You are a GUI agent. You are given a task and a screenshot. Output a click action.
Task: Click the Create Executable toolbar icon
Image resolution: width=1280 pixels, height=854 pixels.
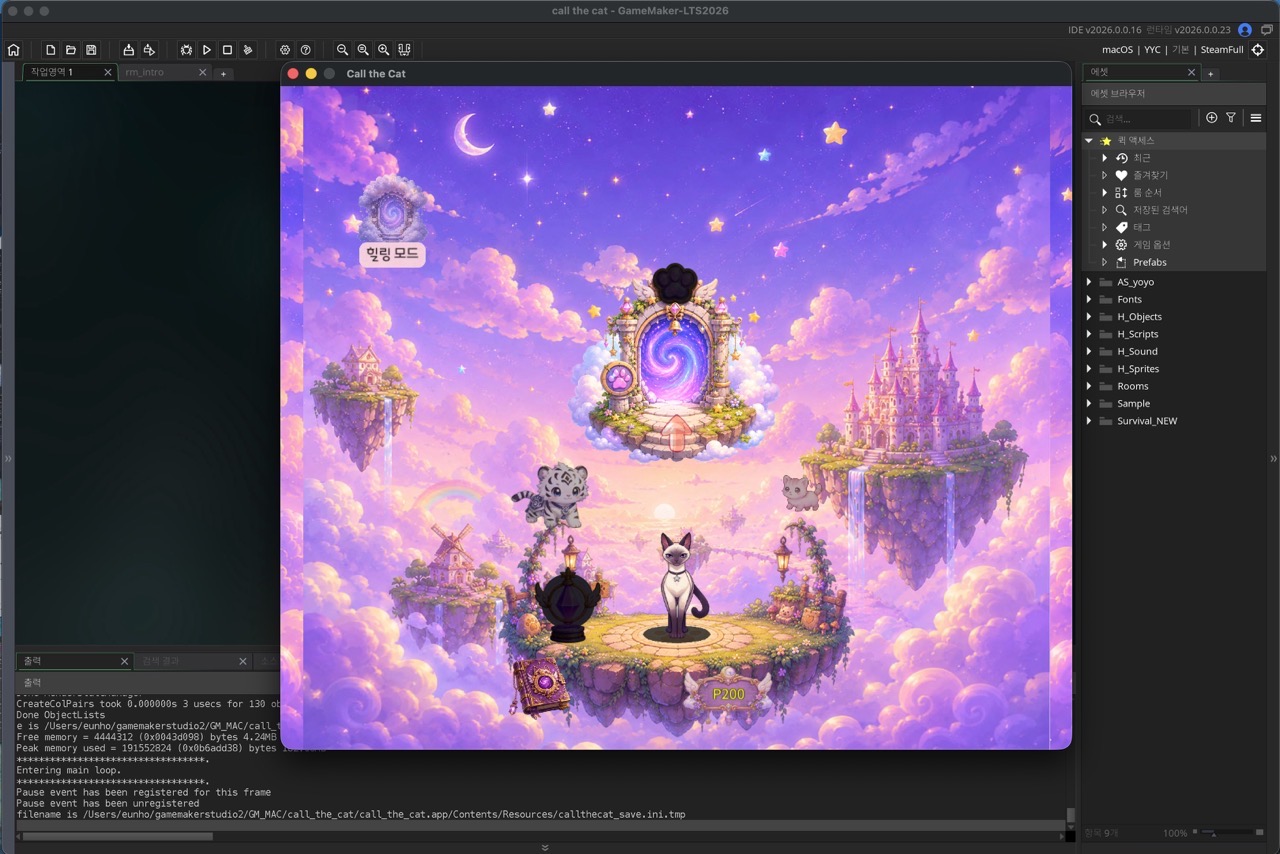(x=128, y=50)
